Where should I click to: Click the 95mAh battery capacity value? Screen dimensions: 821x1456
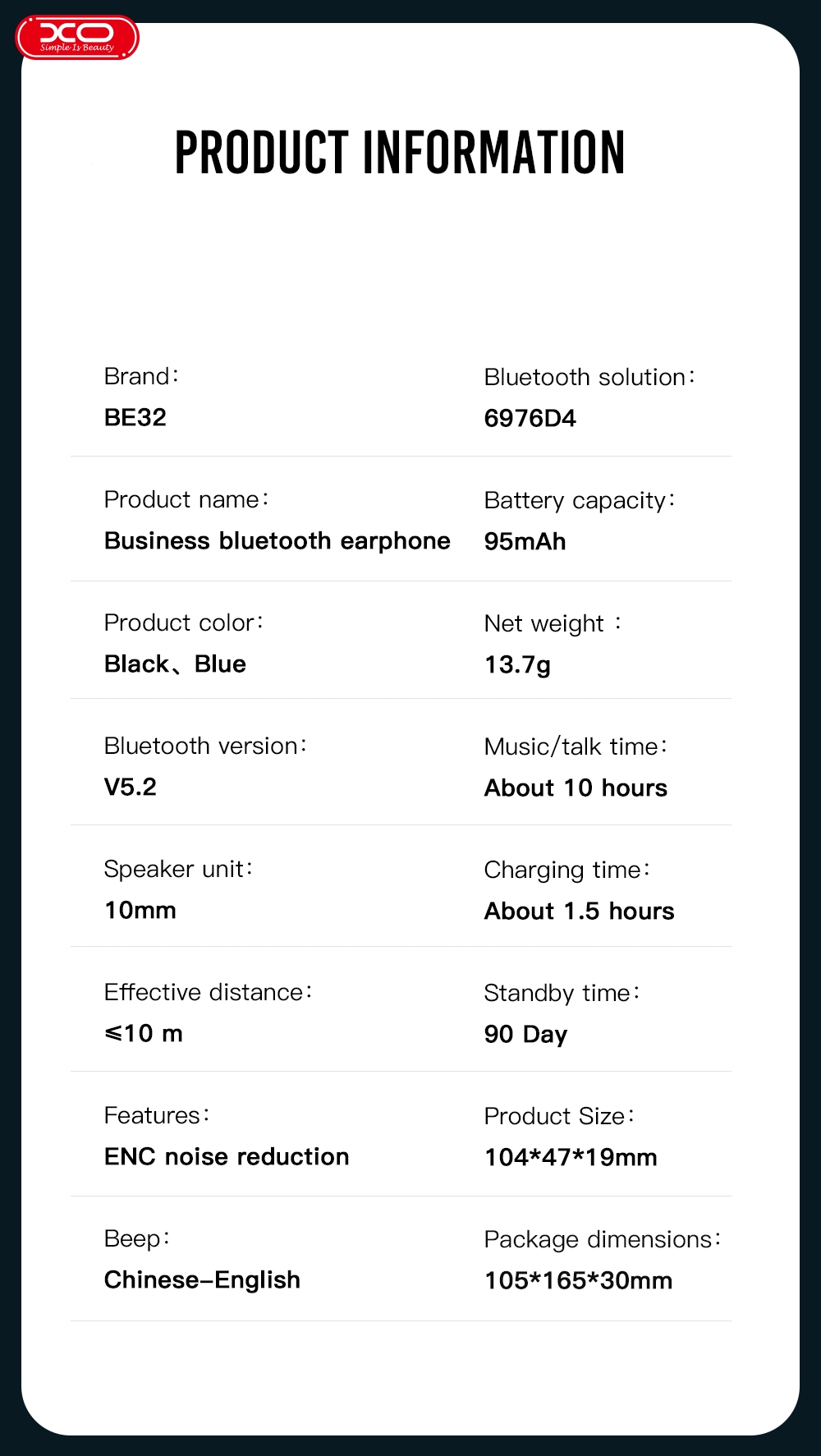[525, 541]
